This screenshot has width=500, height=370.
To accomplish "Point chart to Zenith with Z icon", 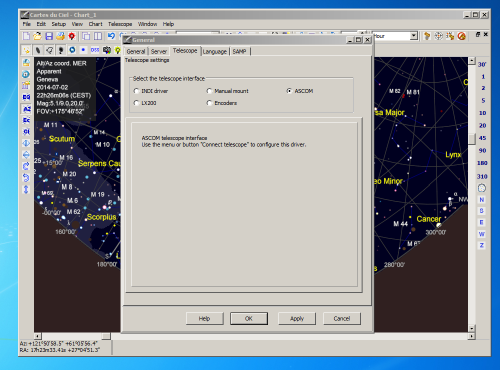I will pos(482,245).
